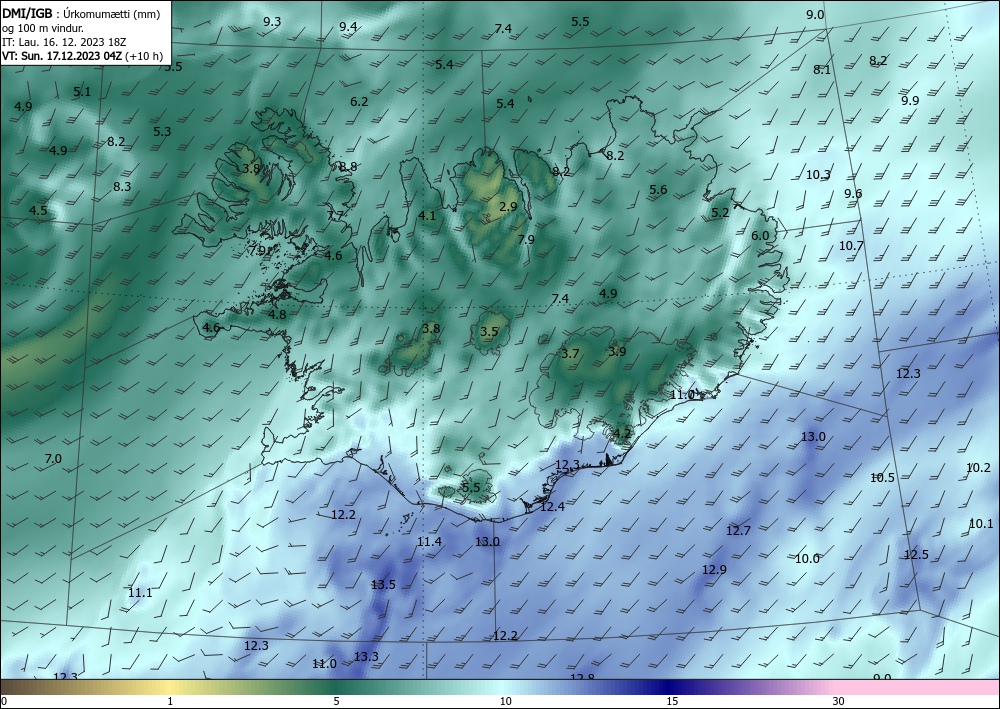The width and height of the screenshot is (1000, 709).
Task: Click the 10.3 value label
Action: (x=818, y=175)
